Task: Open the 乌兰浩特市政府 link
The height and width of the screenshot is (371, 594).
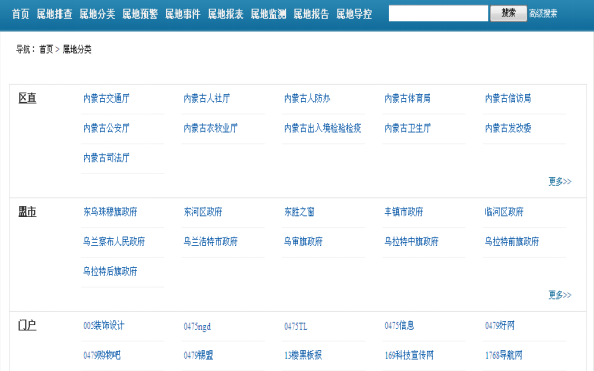Action: point(211,241)
